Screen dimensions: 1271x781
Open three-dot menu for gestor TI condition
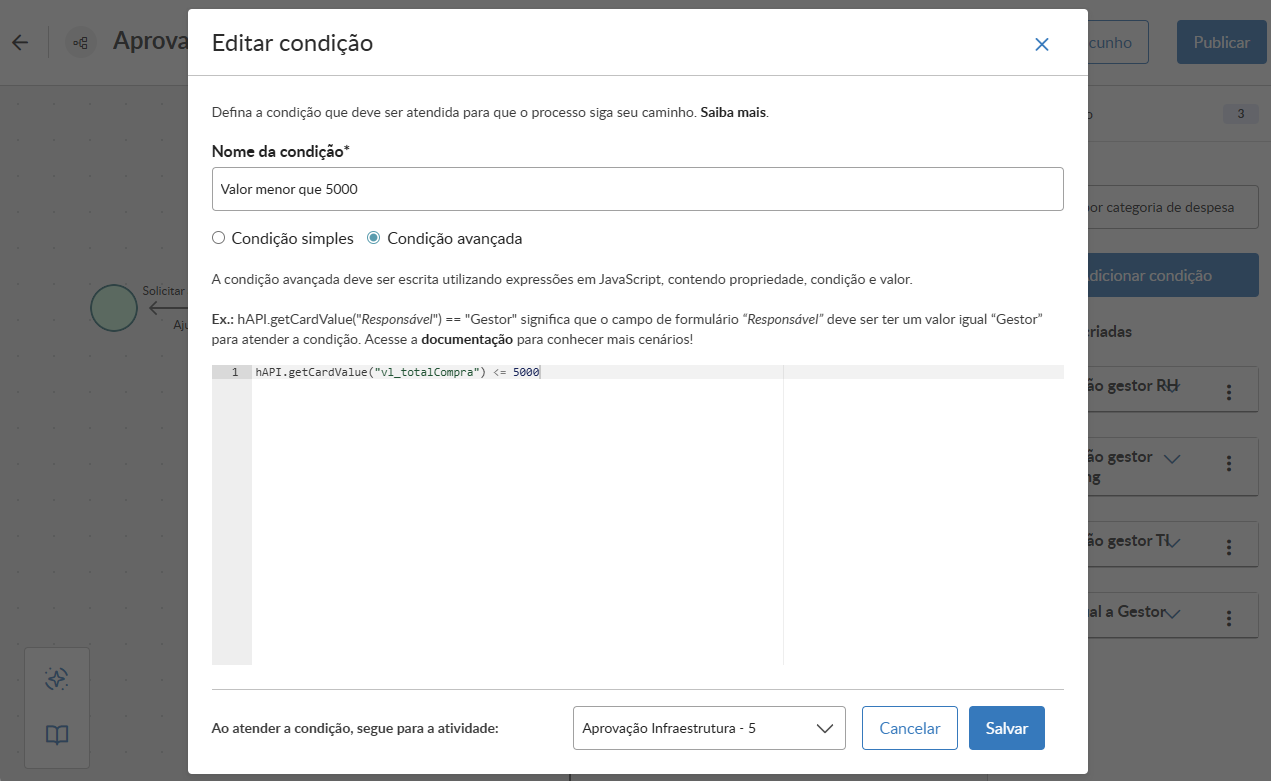pos(1229,547)
